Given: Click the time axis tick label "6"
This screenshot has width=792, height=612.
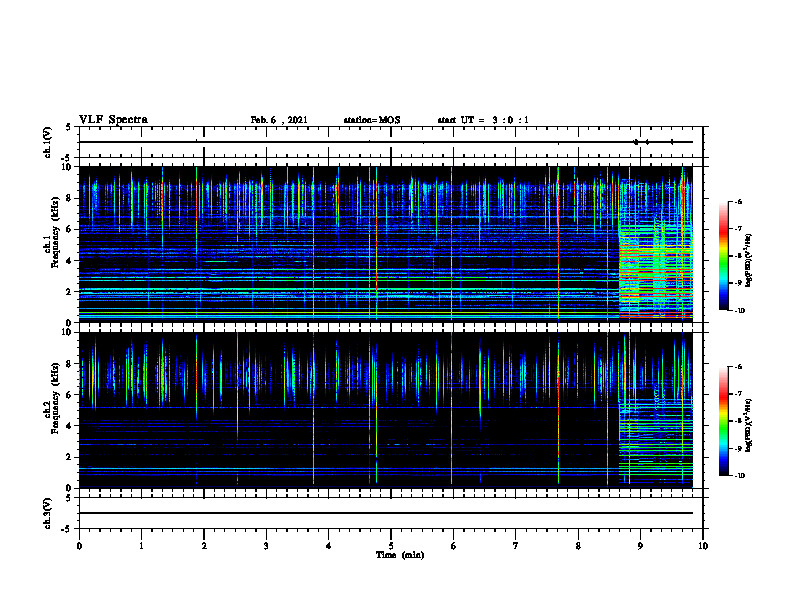Looking at the screenshot, I should point(453,546).
